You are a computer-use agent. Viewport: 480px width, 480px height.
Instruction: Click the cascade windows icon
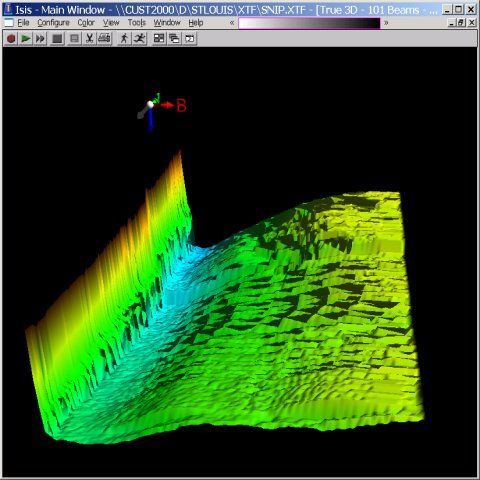click(174, 39)
